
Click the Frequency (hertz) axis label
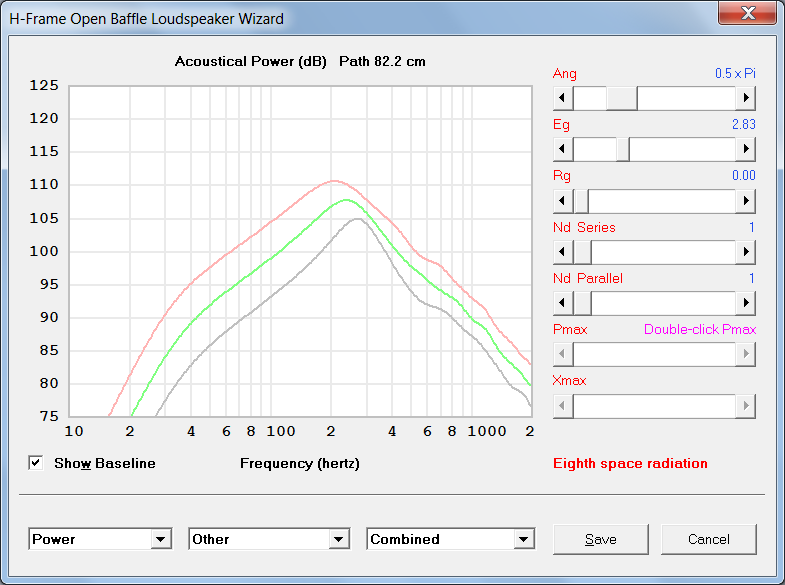coord(300,463)
